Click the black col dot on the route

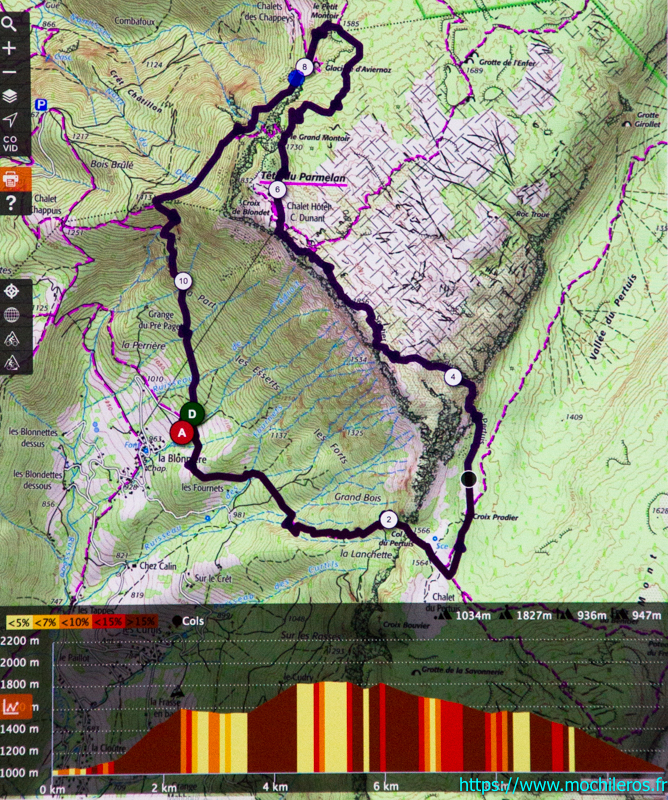(x=468, y=479)
